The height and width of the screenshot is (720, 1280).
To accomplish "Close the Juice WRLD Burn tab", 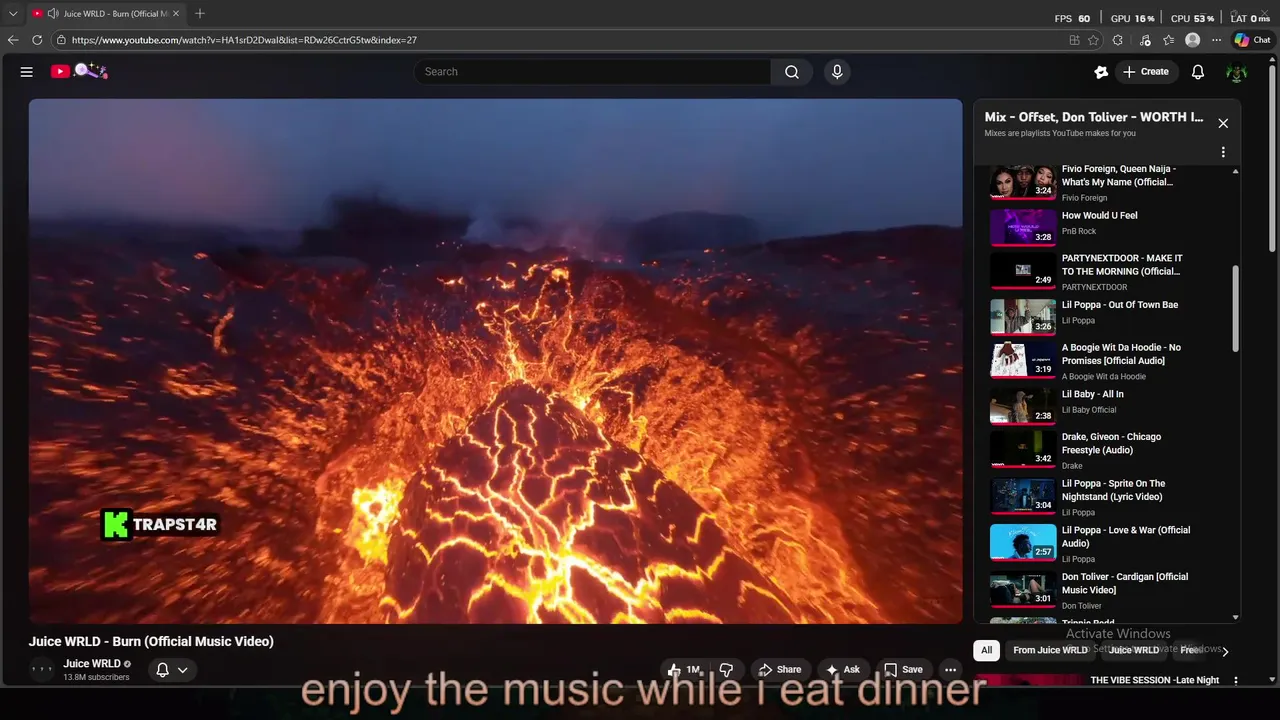I will pos(178,14).
